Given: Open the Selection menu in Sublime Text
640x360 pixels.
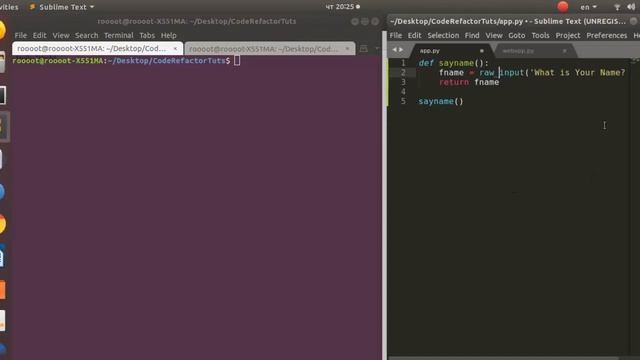Looking at the screenshot, I should coord(443,36).
